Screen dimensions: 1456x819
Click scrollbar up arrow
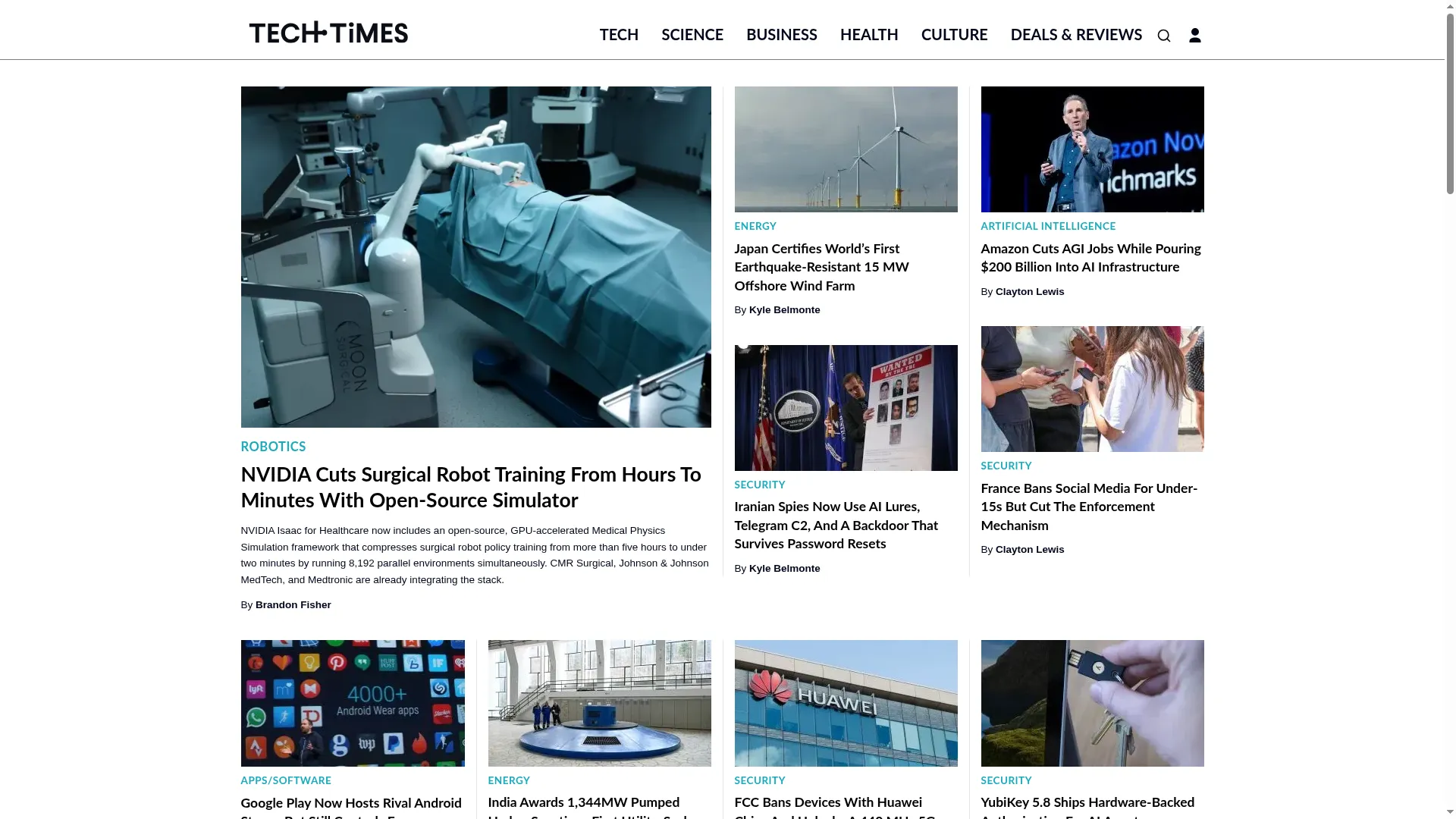(1450, 6)
